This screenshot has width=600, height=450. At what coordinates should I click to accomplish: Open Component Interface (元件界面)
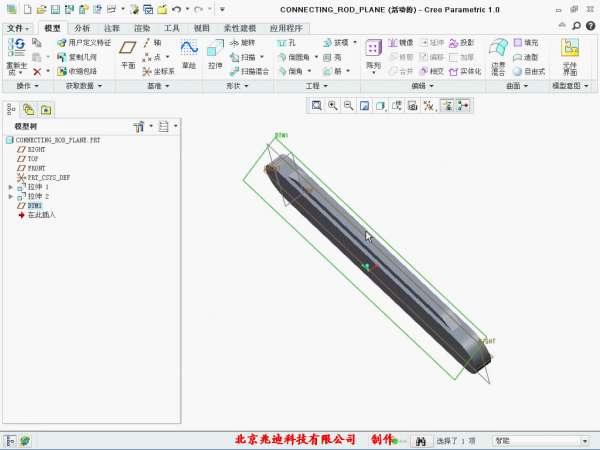point(570,56)
